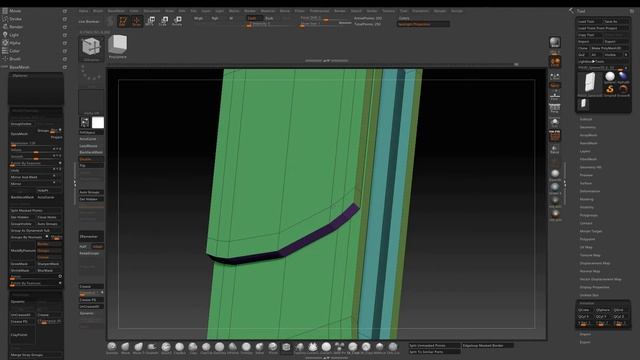This screenshot has width=640, height=360.
Task: Open the BaseMesh menu
Action: click(x=19, y=67)
